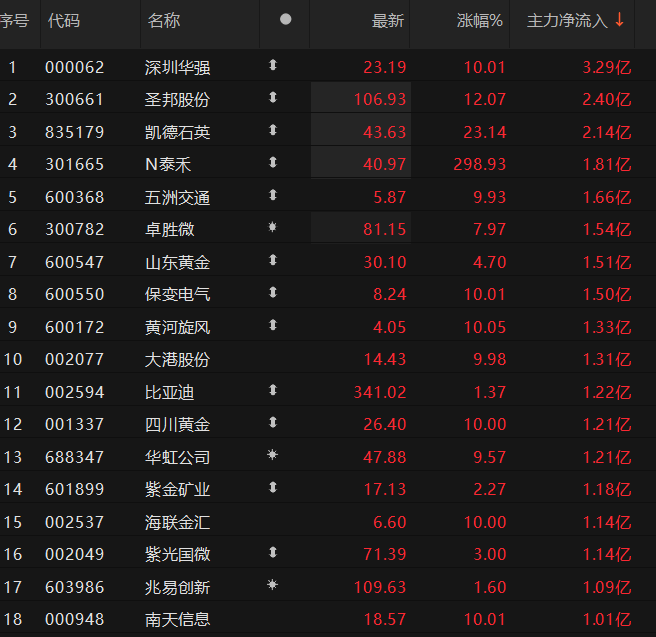
Task: Click the up-down arrow icon for 紫金矿业
Action: pyautogui.click(x=273, y=487)
